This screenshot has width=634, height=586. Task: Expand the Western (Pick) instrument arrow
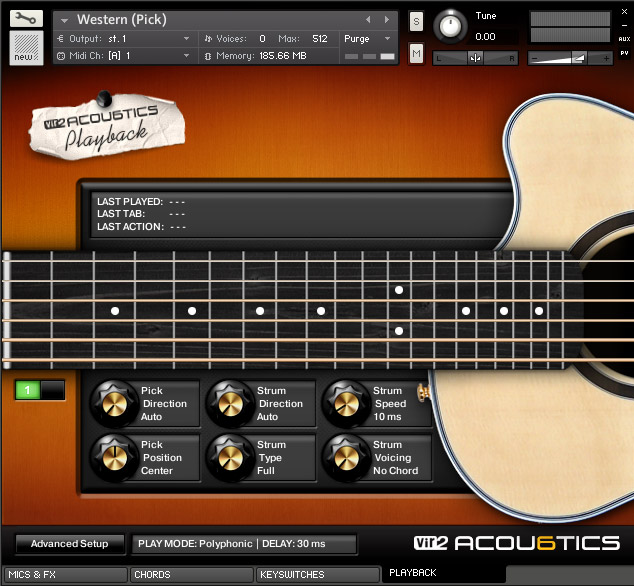[x=64, y=20]
